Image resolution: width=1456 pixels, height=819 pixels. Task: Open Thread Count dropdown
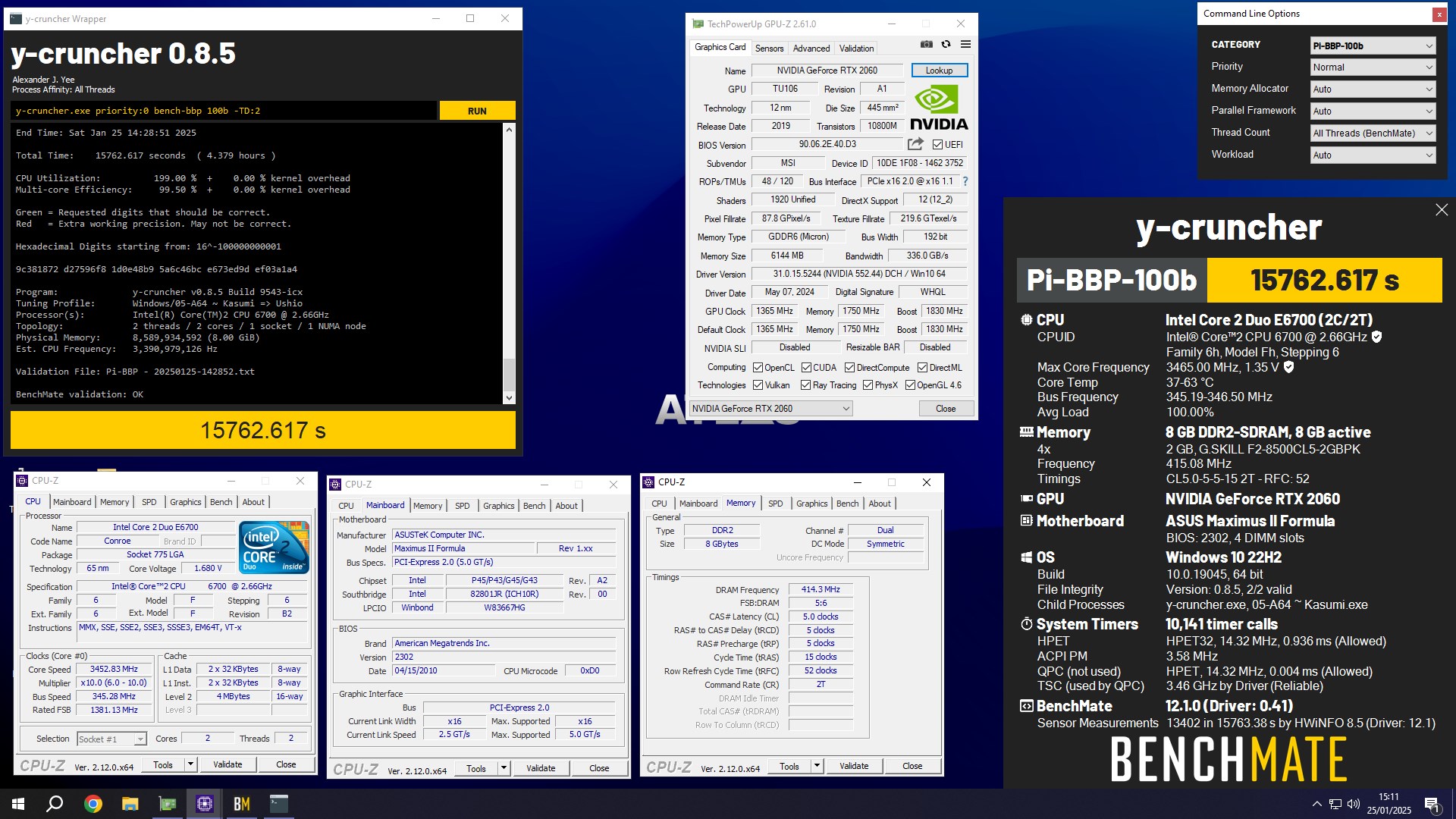click(1373, 133)
